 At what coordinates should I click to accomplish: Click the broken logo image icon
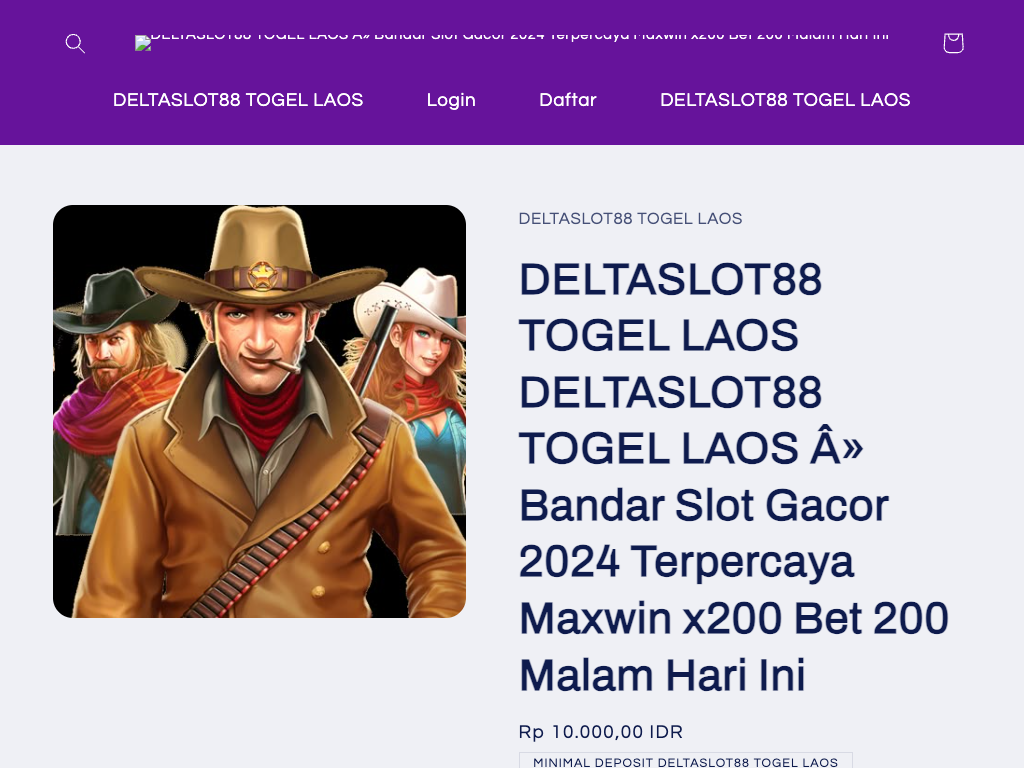(x=143, y=43)
